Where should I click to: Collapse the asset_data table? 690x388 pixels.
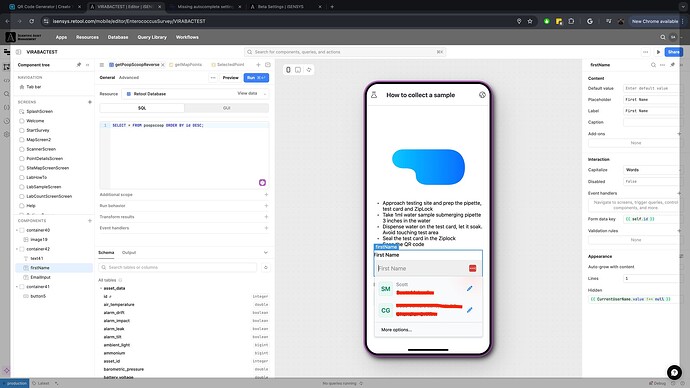(101, 289)
